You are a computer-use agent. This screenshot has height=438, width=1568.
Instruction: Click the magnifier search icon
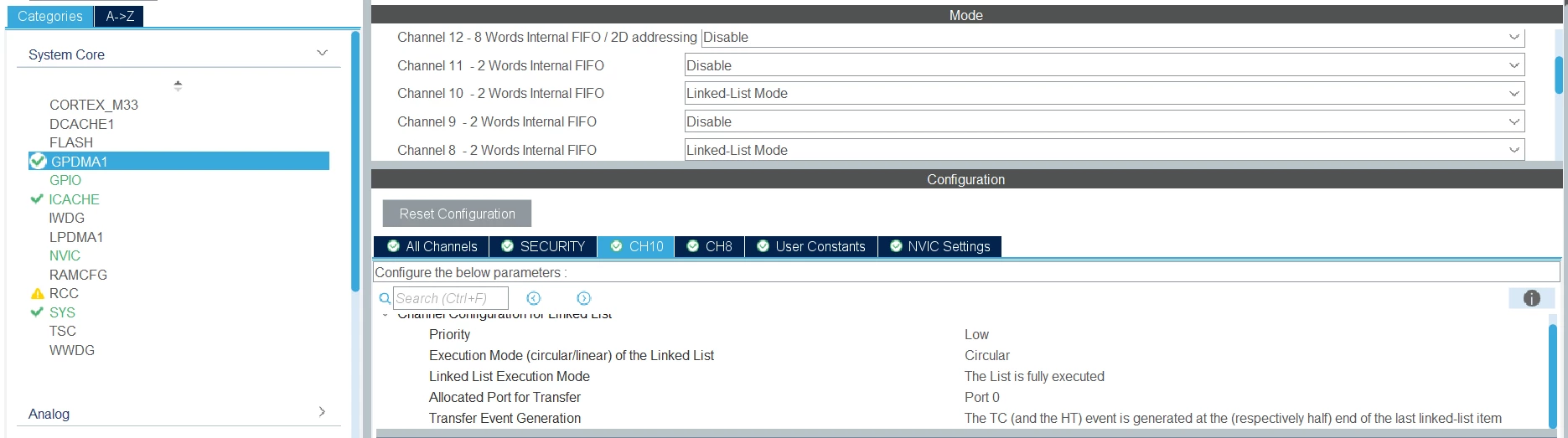pos(385,298)
